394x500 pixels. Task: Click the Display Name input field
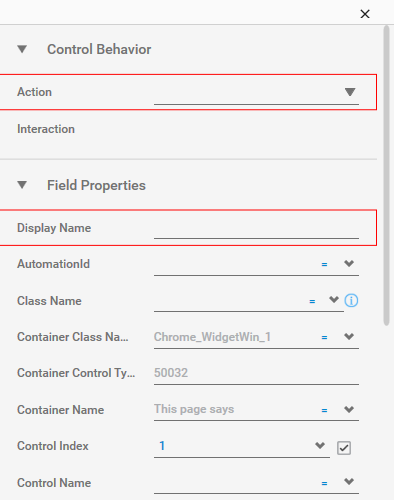[256, 229]
